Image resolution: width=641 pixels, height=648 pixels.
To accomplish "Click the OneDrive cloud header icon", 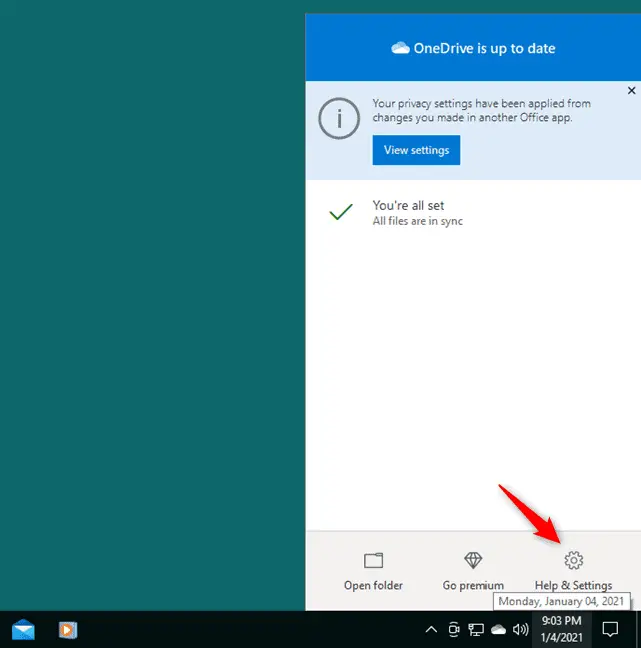I will 400,48.
